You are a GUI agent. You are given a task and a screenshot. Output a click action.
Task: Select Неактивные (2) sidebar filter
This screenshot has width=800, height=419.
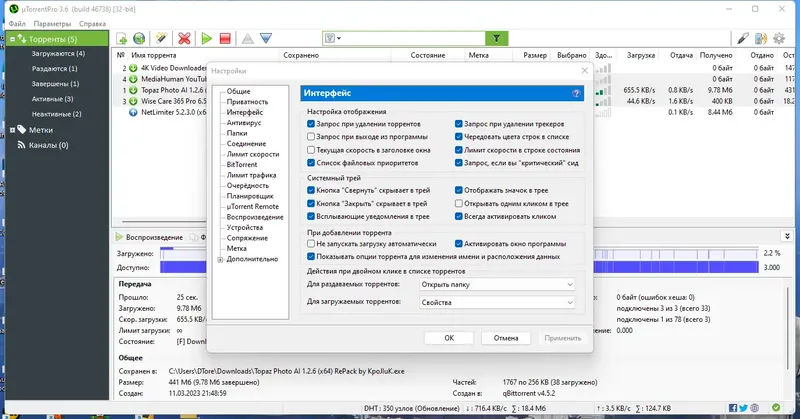[56, 114]
